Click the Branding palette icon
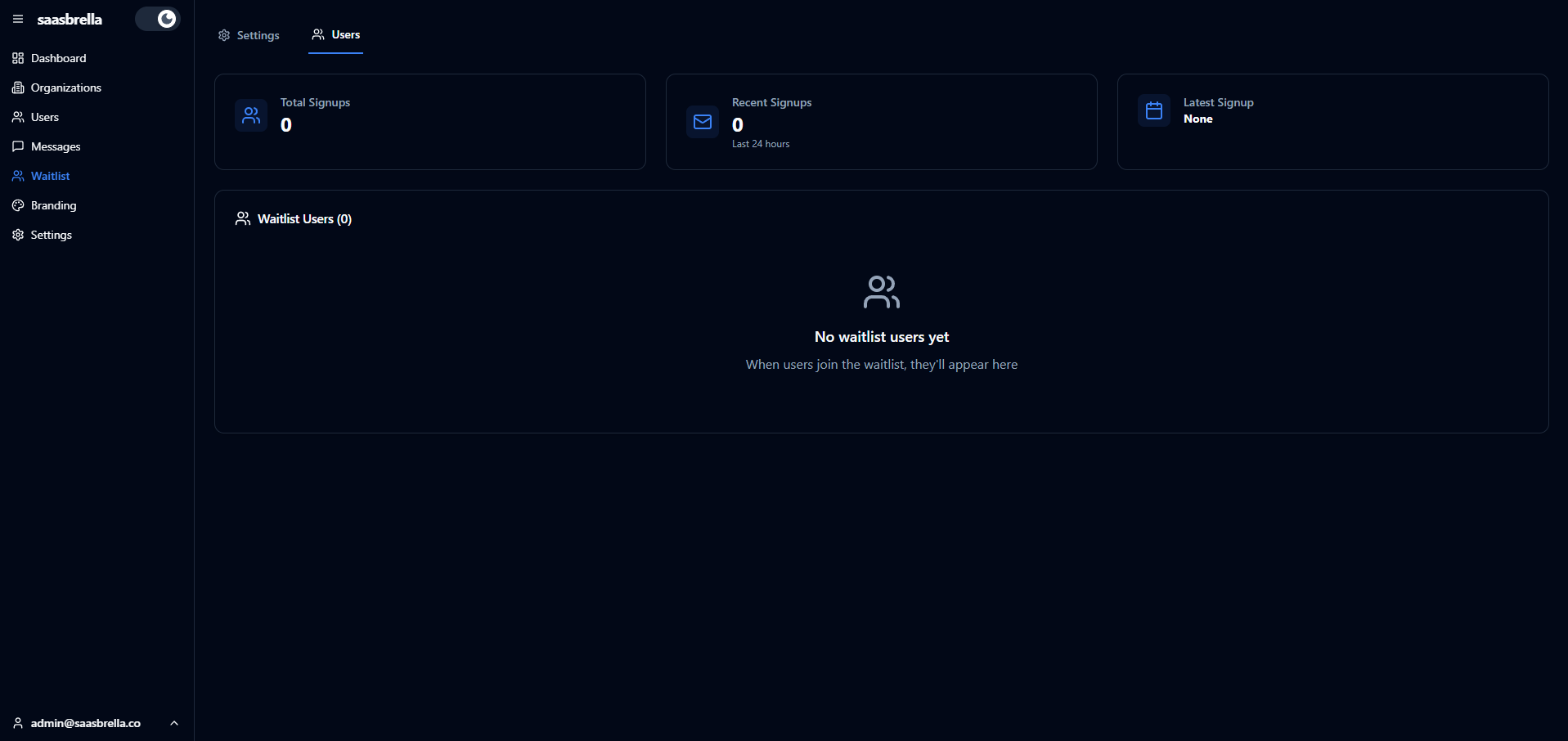1568x741 pixels. coord(18,205)
